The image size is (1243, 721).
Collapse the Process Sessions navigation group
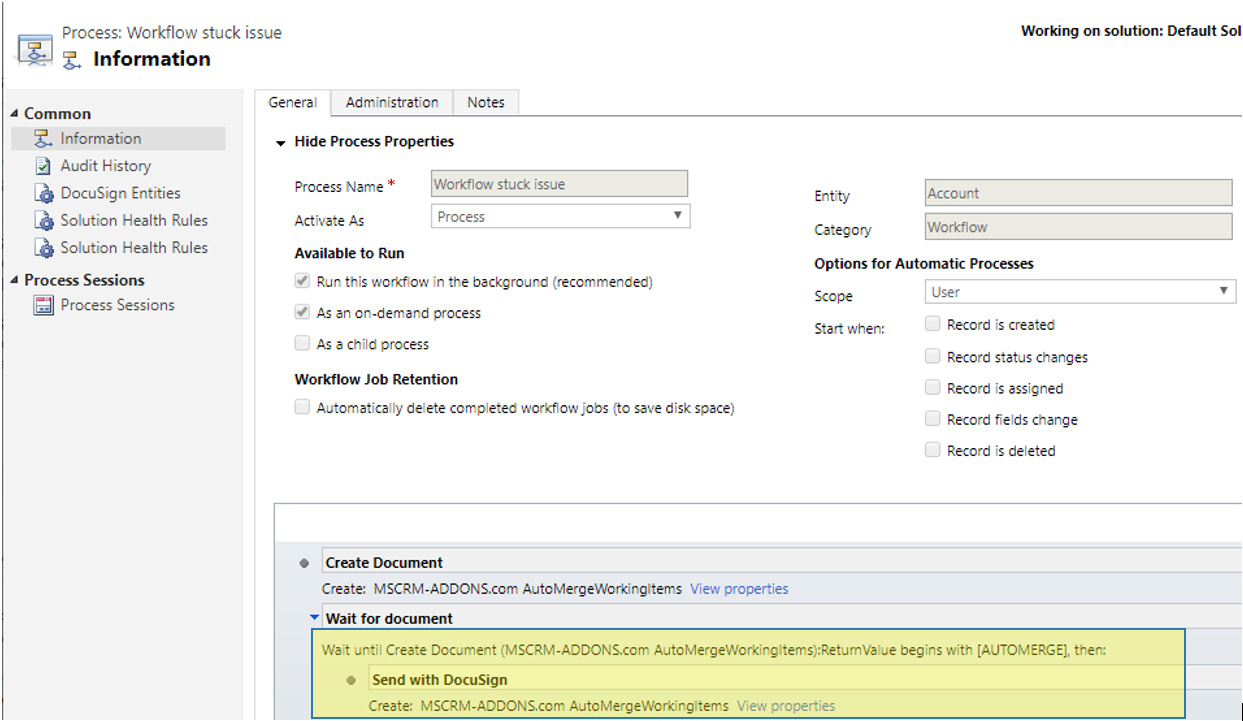pos(14,280)
